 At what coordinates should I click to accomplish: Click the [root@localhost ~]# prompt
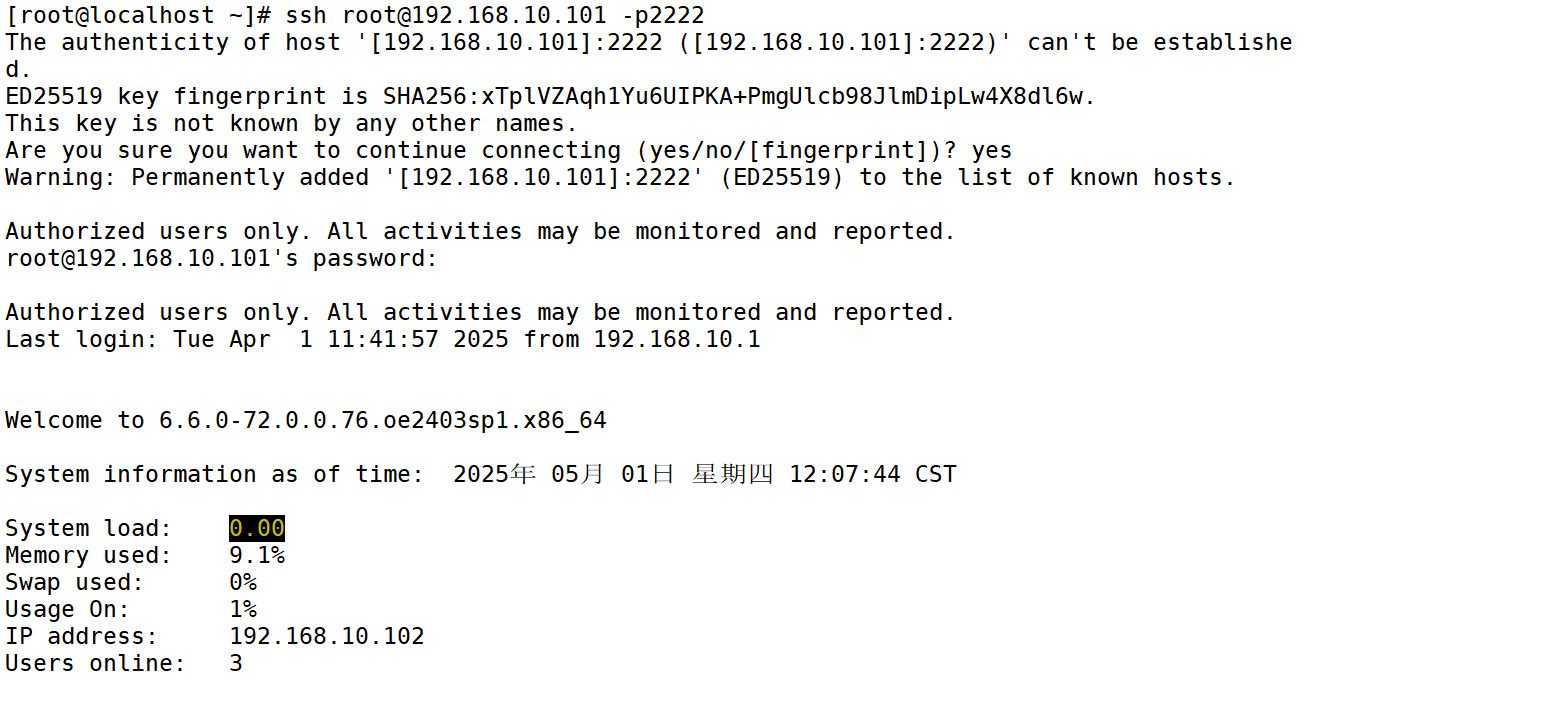[x=138, y=16]
